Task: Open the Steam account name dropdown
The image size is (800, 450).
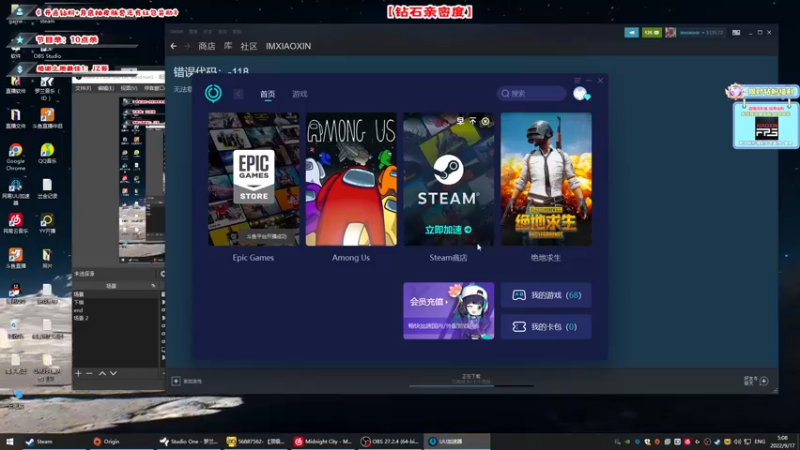Action: tap(702, 33)
